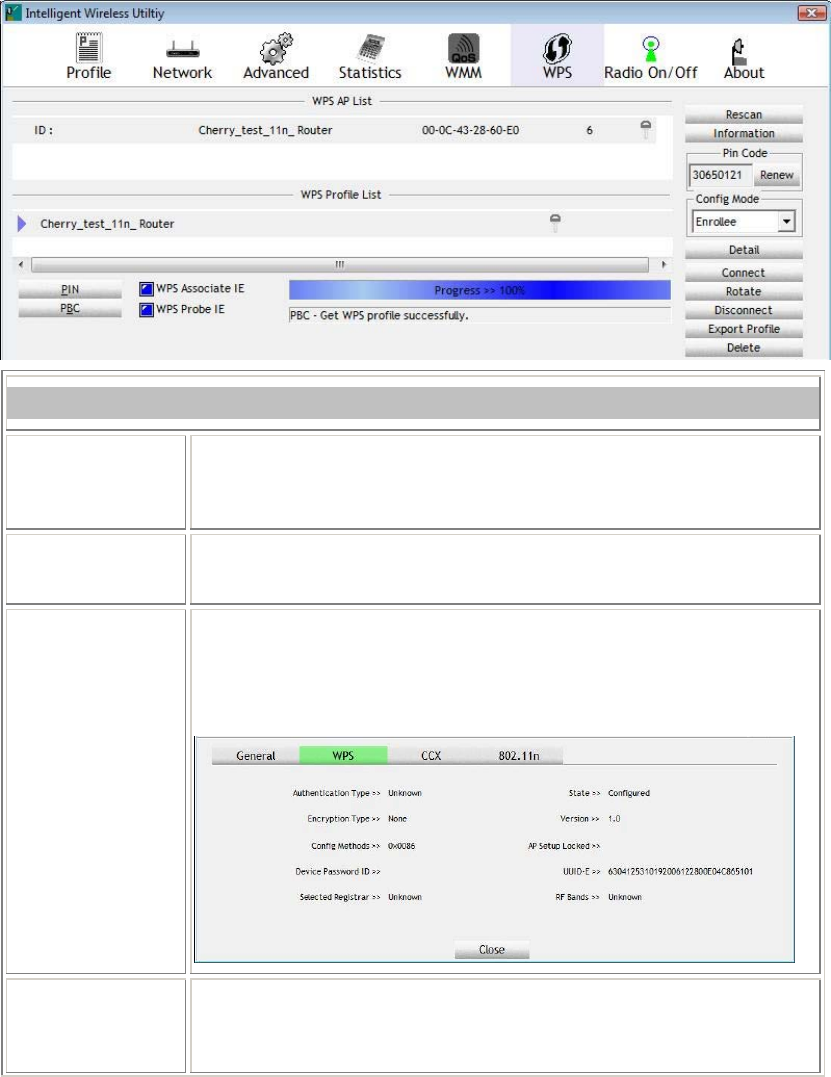Open the Statistics calculator icon
Image resolution: width=831 pixels, height=1077 pixels.
[369, 56]
